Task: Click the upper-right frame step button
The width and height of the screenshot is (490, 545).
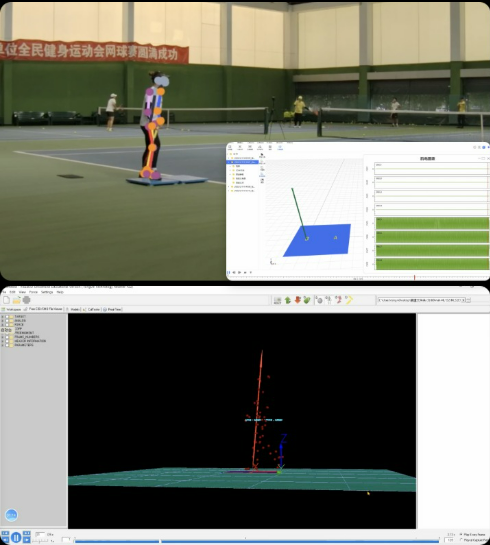Action: [x=26, y=534]
